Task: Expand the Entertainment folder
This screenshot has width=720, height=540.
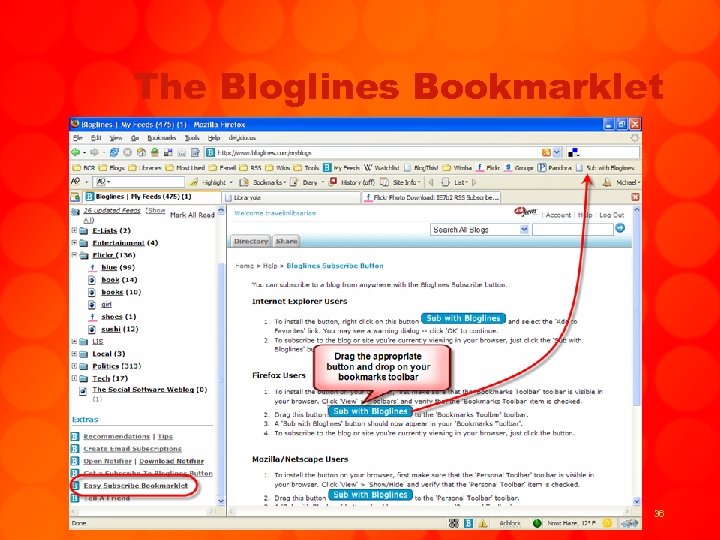Action: pyautogui.click(x=74, y=242)
